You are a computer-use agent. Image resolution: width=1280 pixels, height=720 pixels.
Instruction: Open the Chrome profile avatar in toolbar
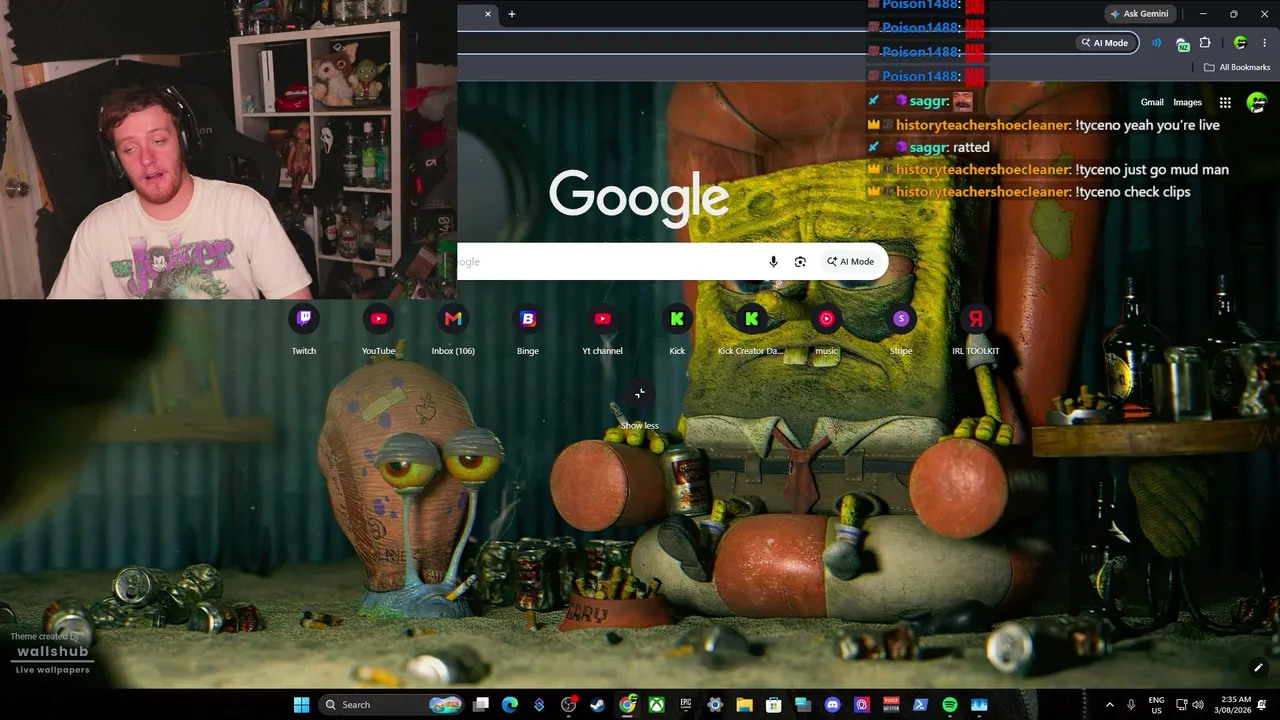1240,43
